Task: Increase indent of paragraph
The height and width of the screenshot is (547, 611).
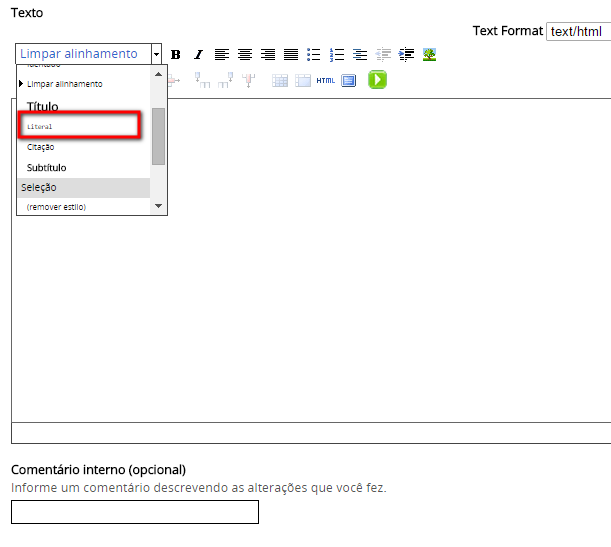Action: click(x=406, y=55)
